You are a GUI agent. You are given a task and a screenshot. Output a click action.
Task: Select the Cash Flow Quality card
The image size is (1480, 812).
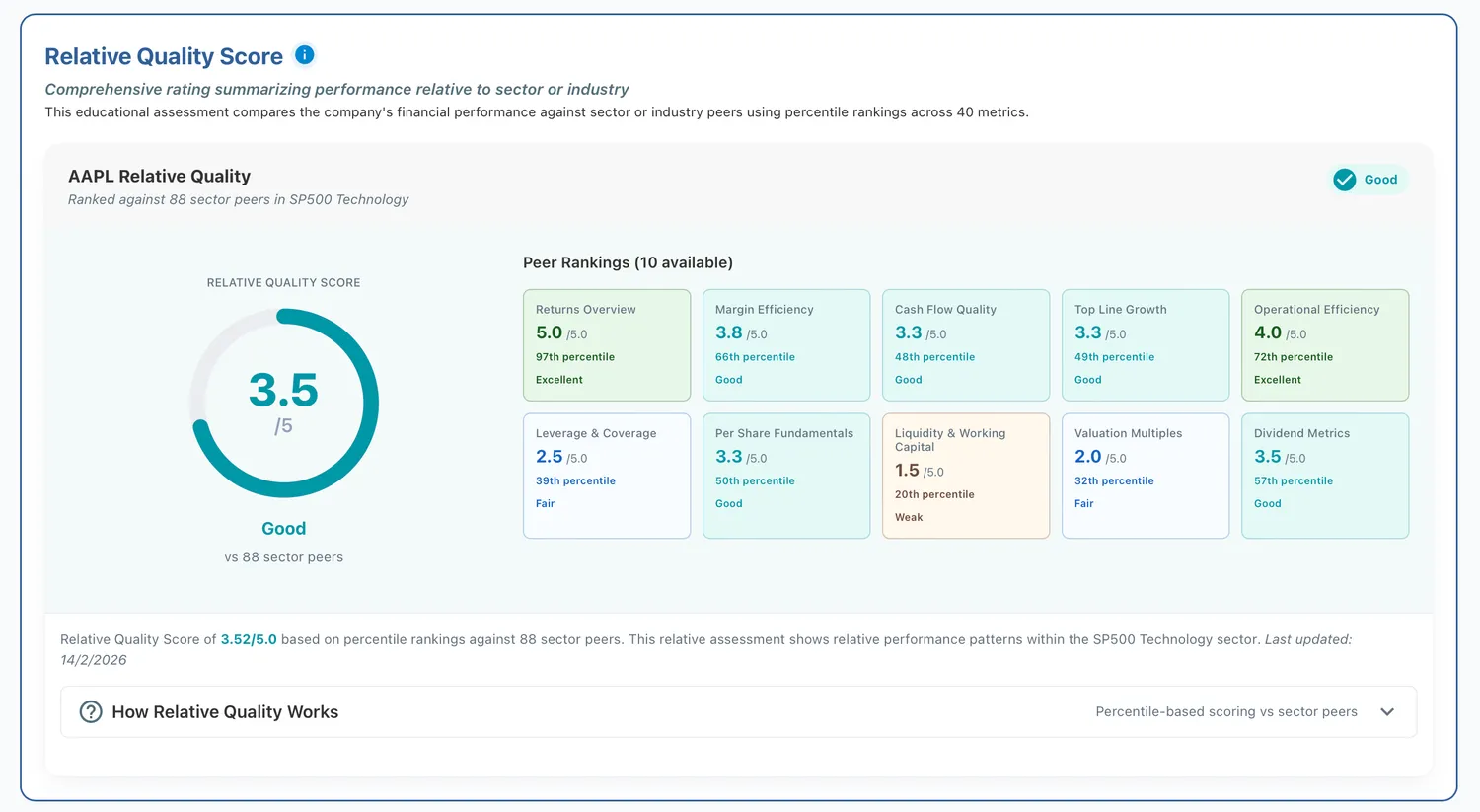pyautogui.click(x=966, y=345)
